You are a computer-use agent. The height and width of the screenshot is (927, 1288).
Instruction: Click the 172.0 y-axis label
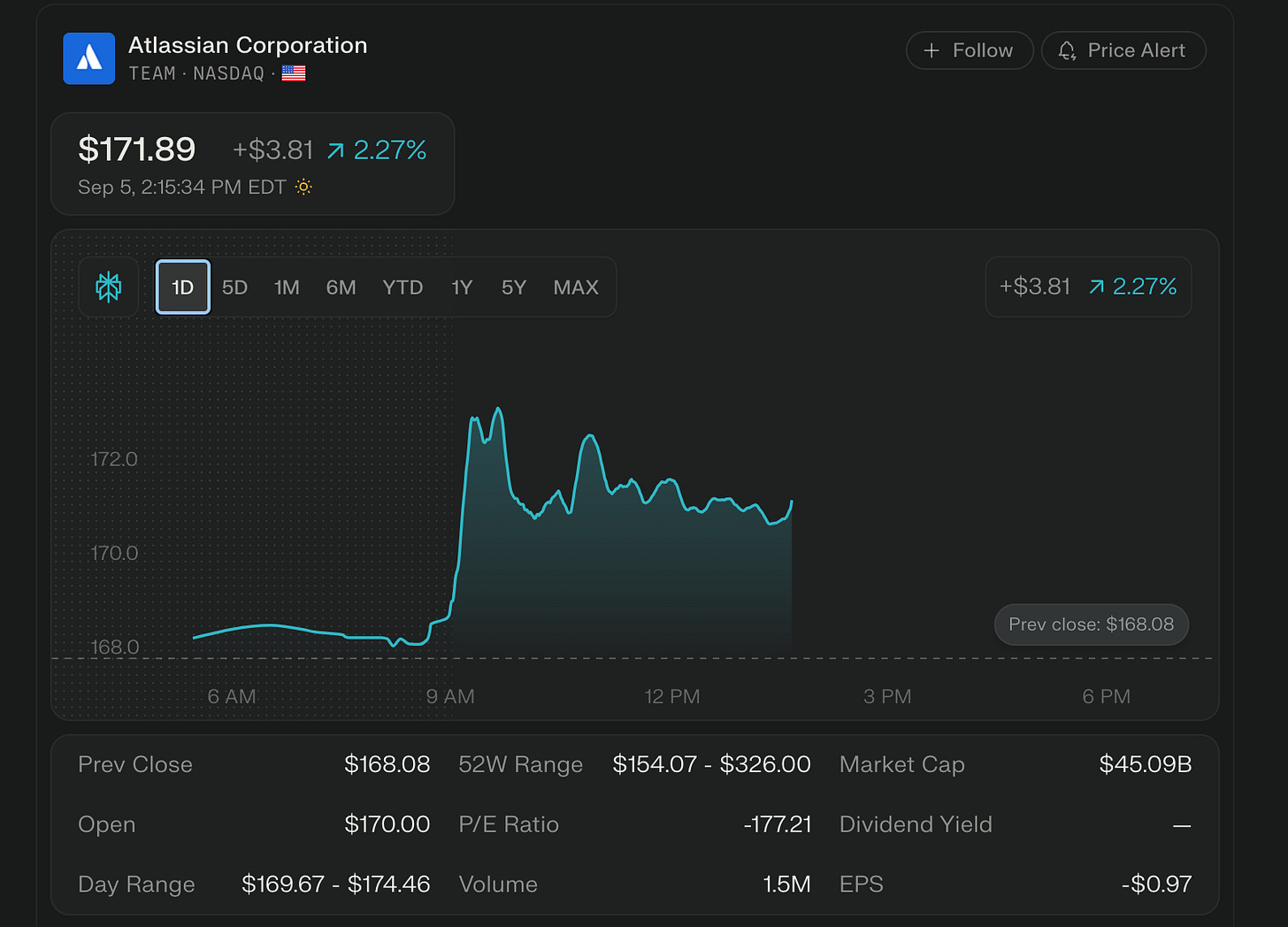(x=114, y=459)
